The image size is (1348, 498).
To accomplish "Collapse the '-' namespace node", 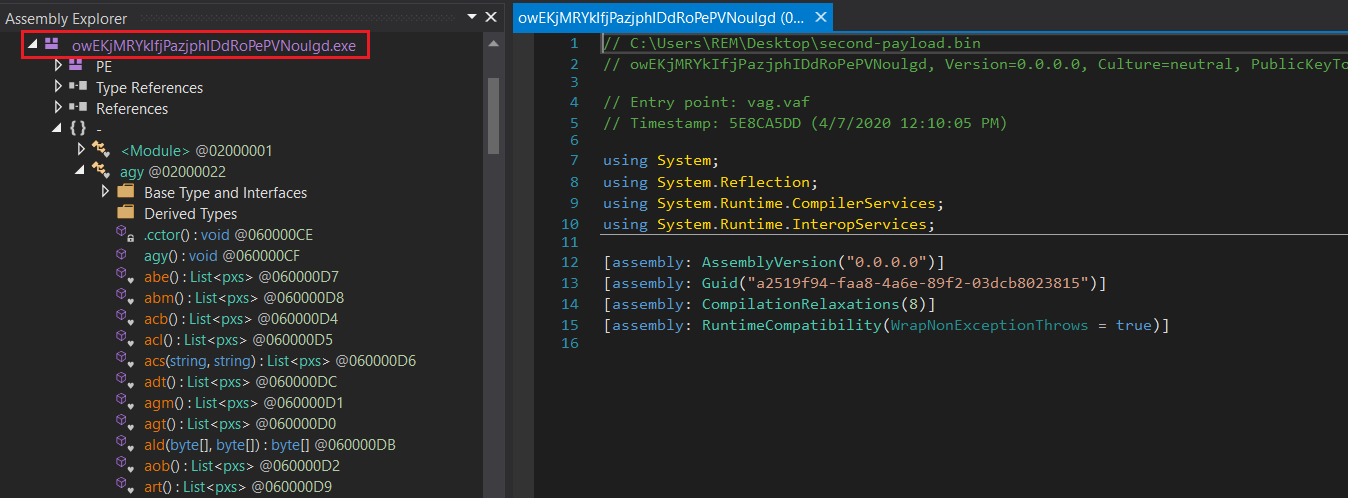I will tap(57, 129).
